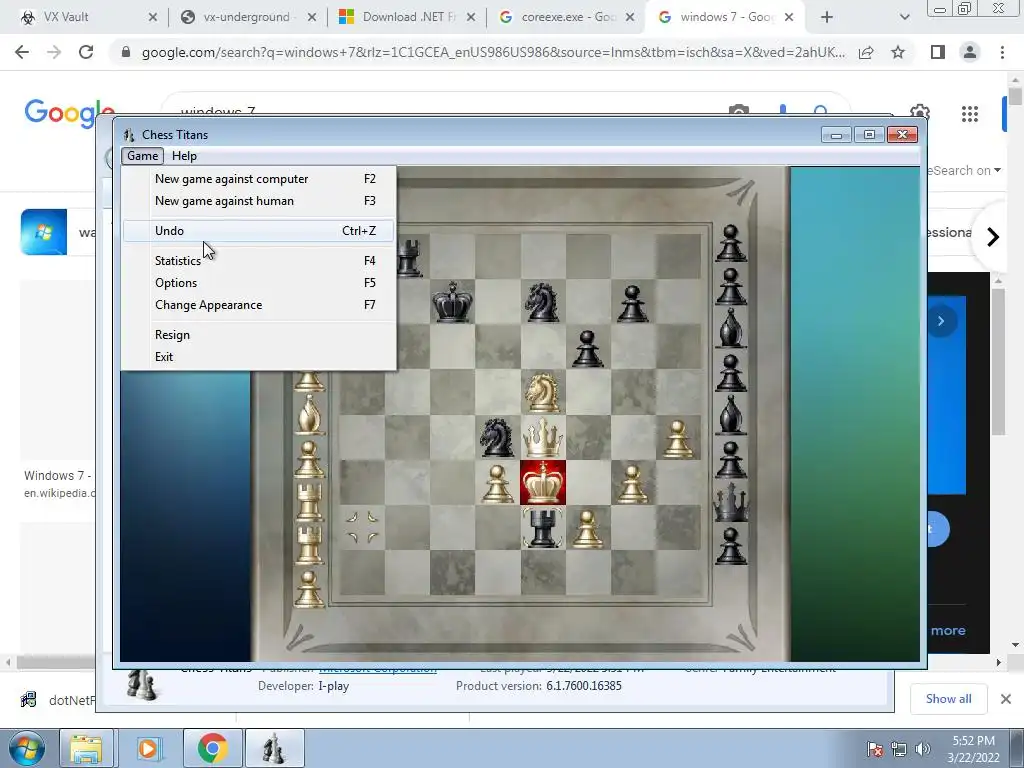Open the dotNetFx download item

click(x=59, y=700)
